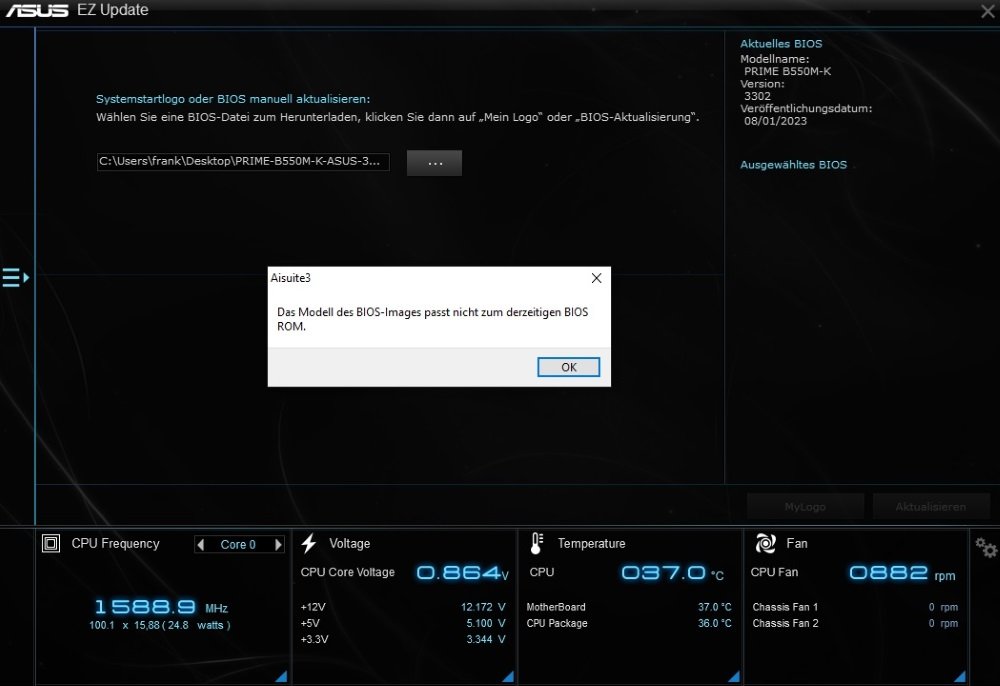Expand the Temperature panel corner
This screenshot has width=1000, height=686.
coord(734,676)
